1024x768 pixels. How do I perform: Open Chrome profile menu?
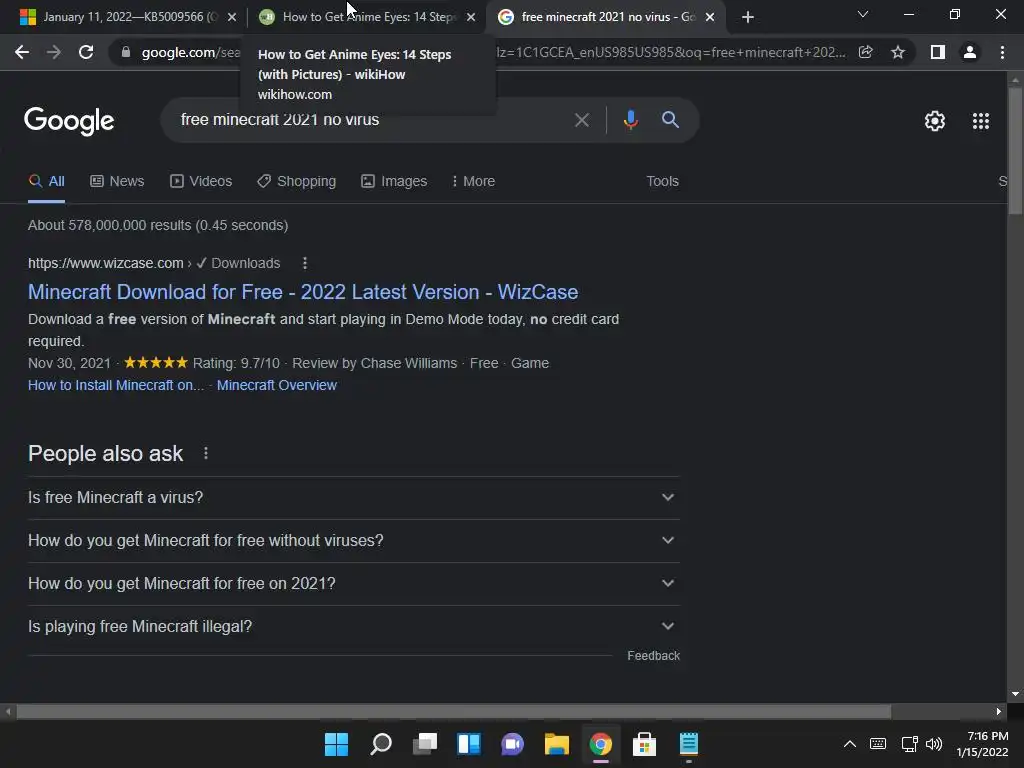(x=970, y=52)
